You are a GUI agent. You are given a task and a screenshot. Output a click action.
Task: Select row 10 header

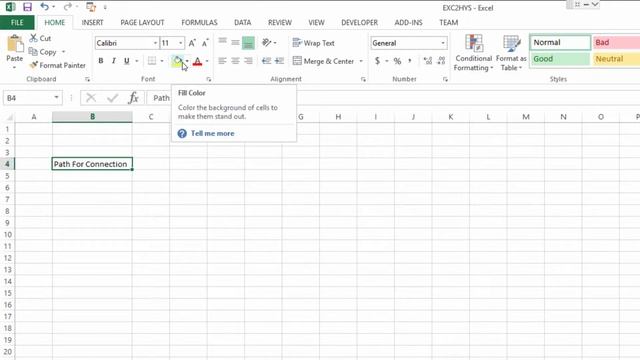point(7,235)
